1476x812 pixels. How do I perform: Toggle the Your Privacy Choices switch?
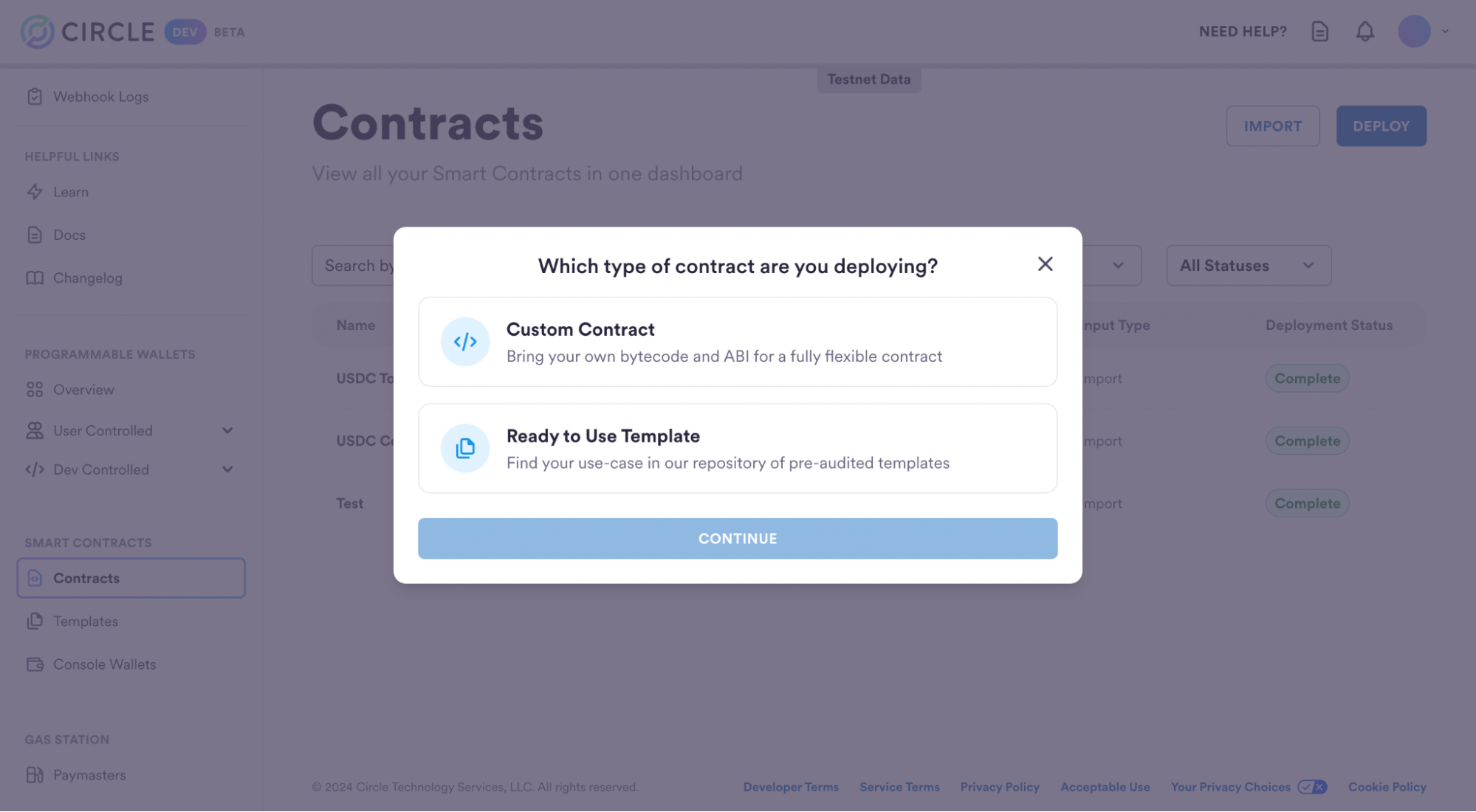[1312, 787]
